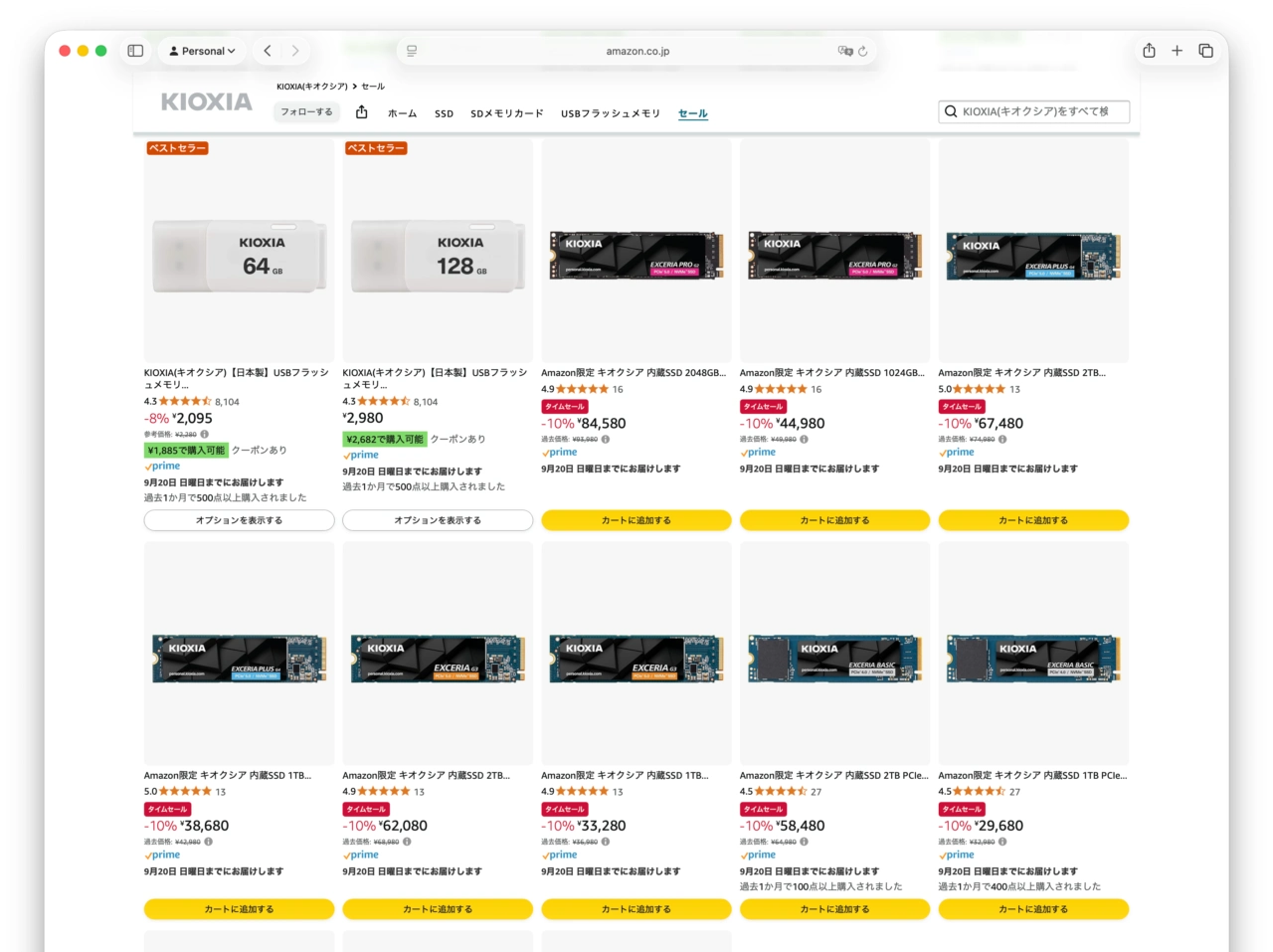This screenshot has height=952, width=1273.
Task: Open info icon next to 過去価格 ¥74,980
Action: (x=1002, y=439)
